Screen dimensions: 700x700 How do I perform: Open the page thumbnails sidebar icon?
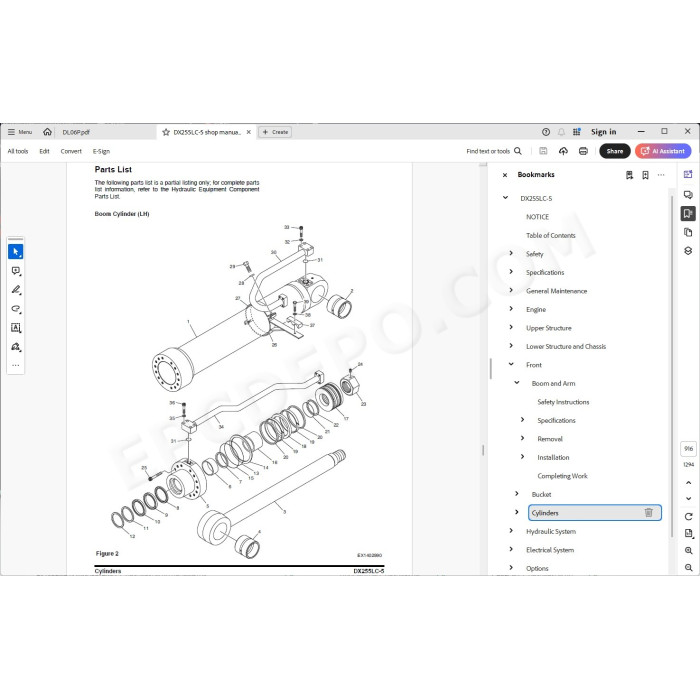[688, 232]
